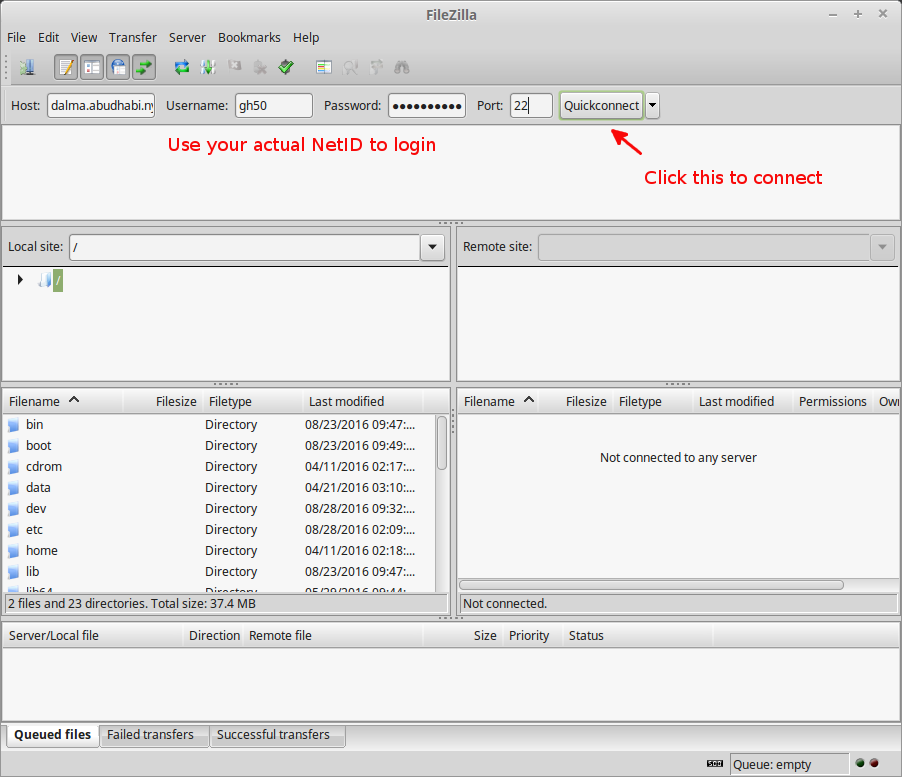
Task: Click the binoculars file search icon
Action: pos(402,68)
